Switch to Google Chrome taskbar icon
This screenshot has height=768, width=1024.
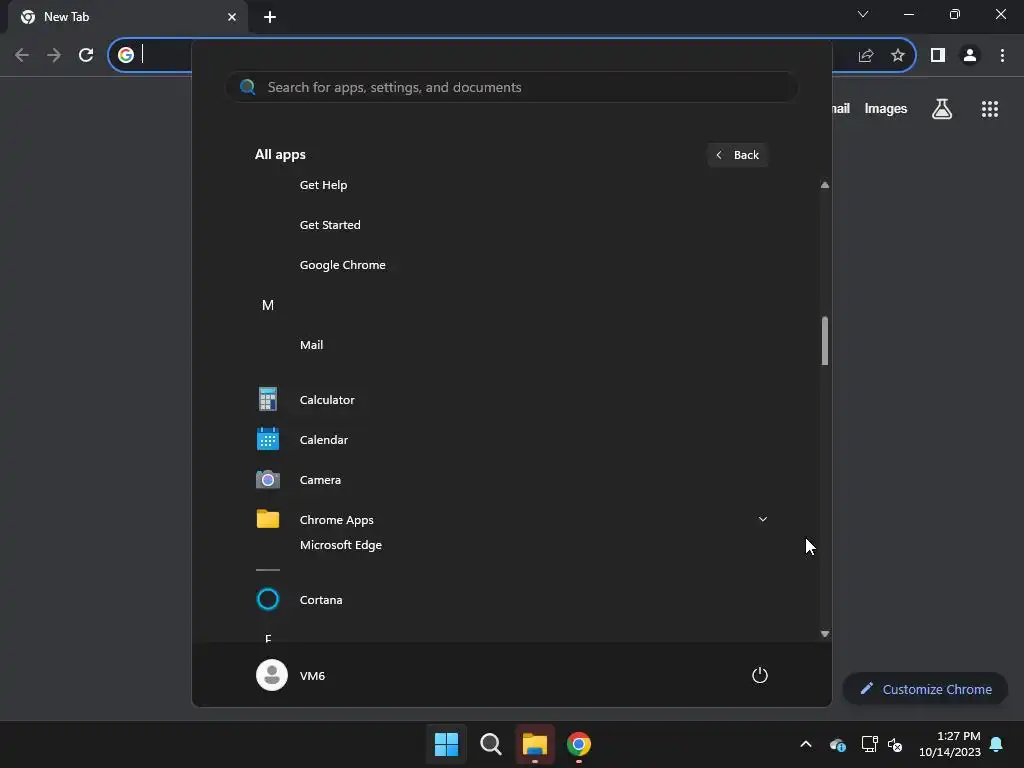[x=579, y=744]
